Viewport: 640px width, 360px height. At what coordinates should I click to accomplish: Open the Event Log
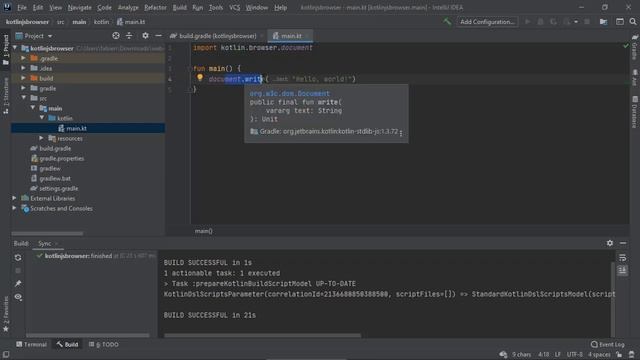point(607,344)
